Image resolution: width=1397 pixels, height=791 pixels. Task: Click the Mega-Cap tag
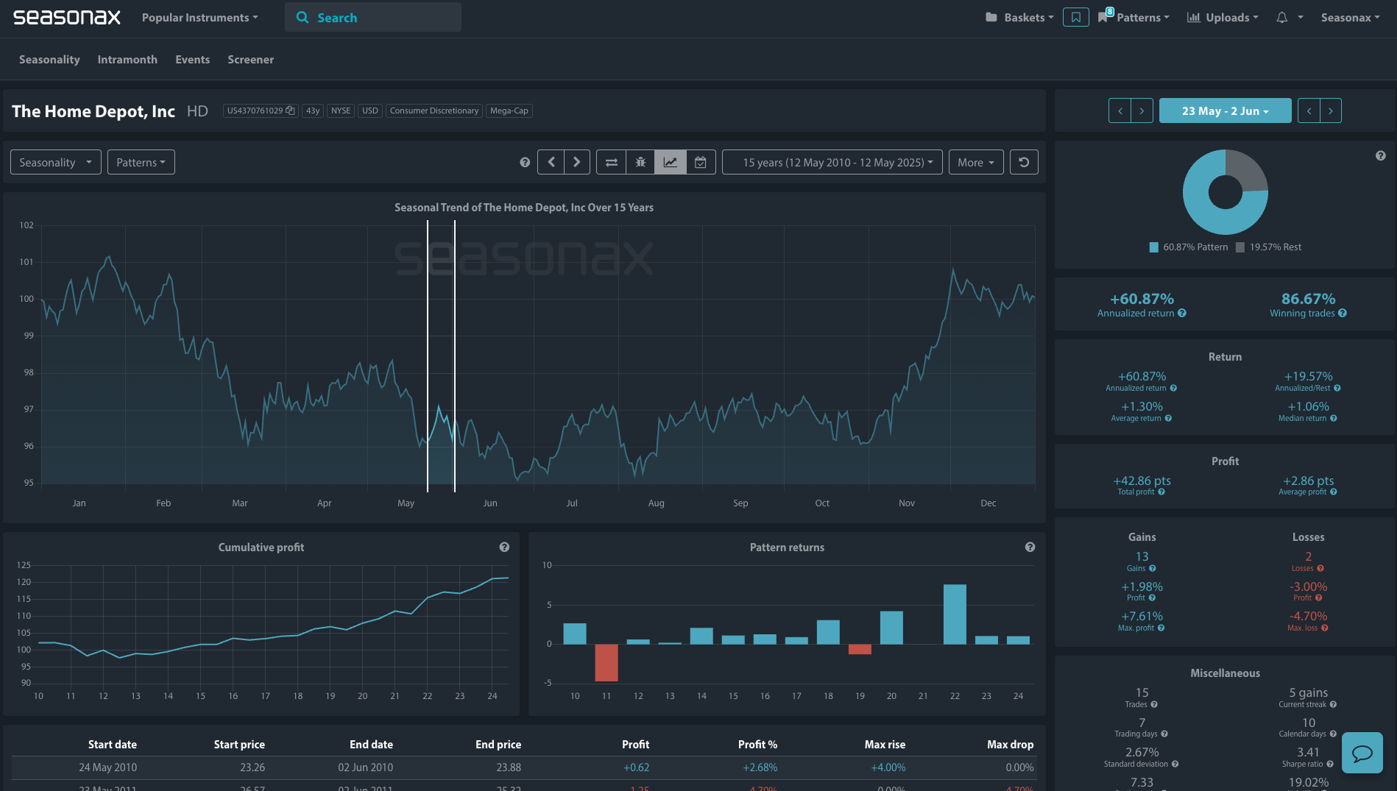tap(509, 111)
